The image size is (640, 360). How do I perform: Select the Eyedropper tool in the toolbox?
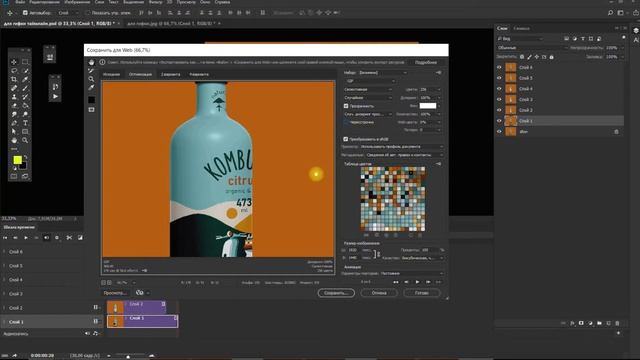[x=25, y=79]
